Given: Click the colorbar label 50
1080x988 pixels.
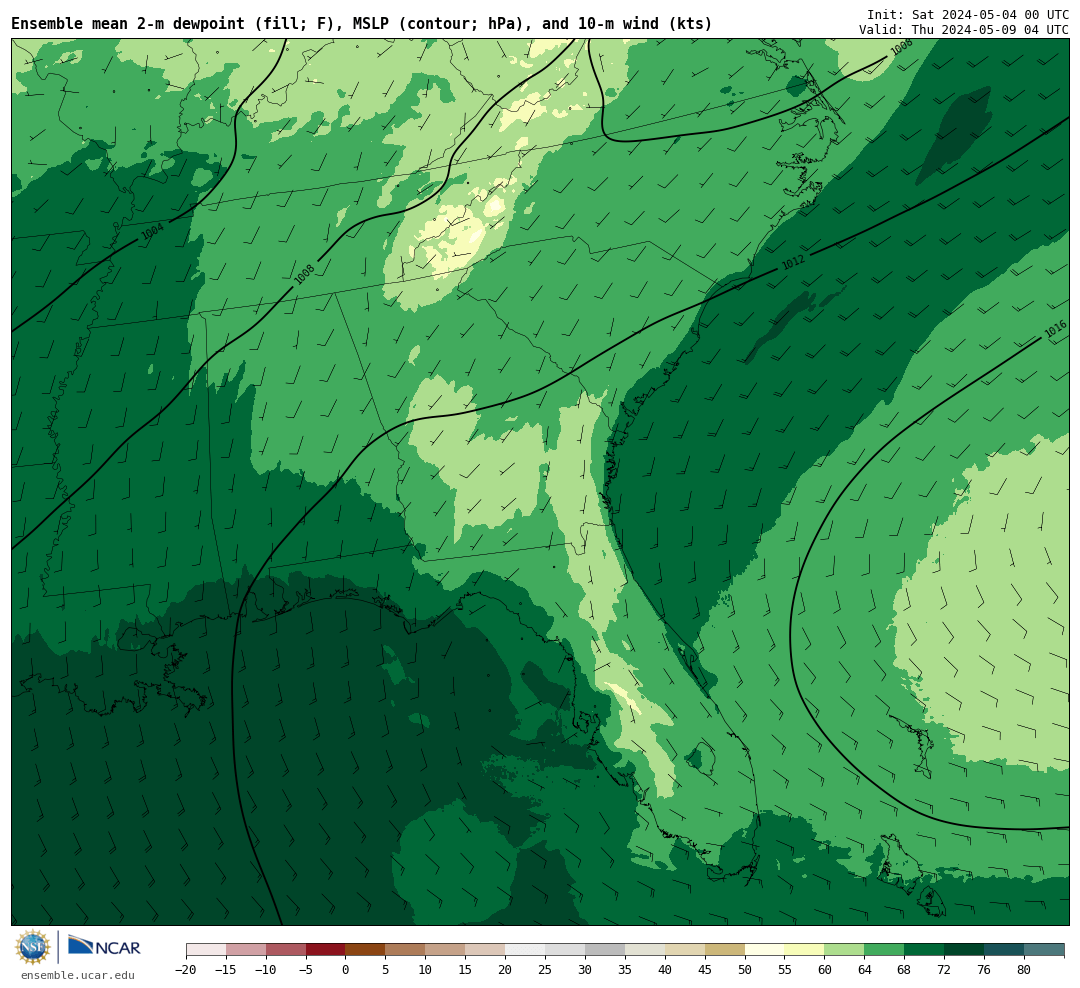Looking at the screenshot, I should click(x=745, y=970).
